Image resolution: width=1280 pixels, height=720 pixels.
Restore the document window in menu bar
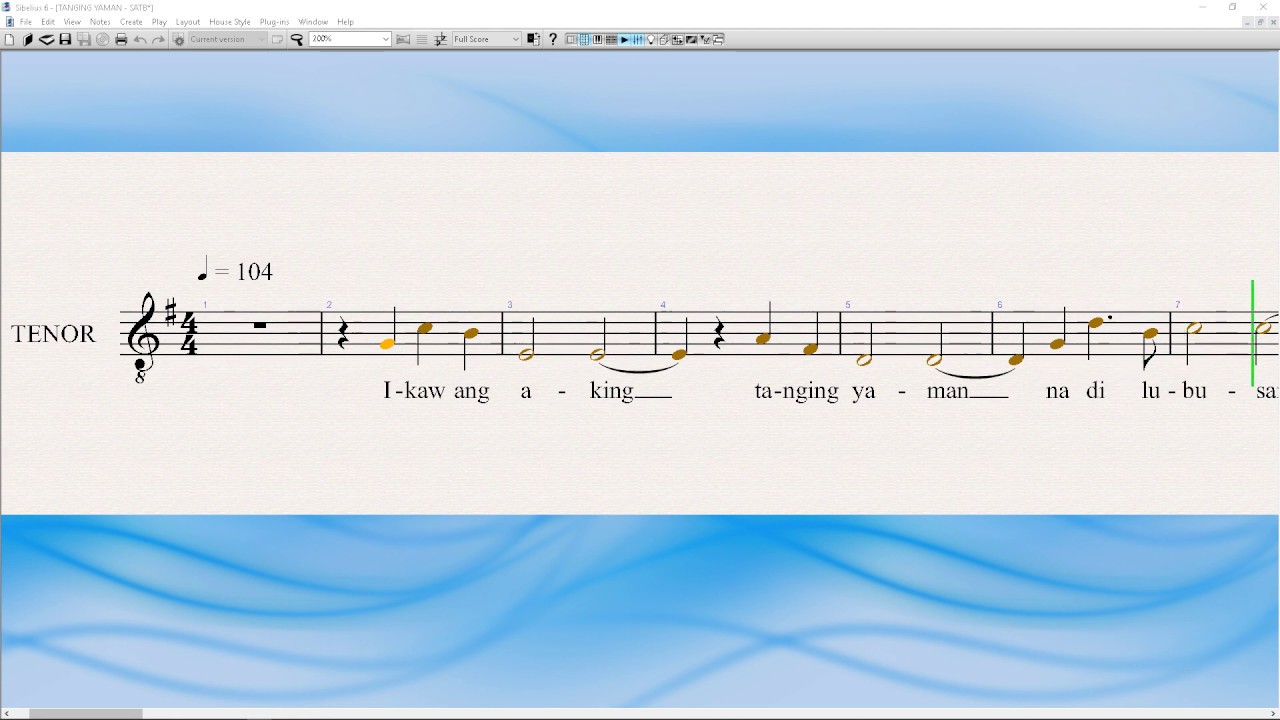coord(1260,22)
